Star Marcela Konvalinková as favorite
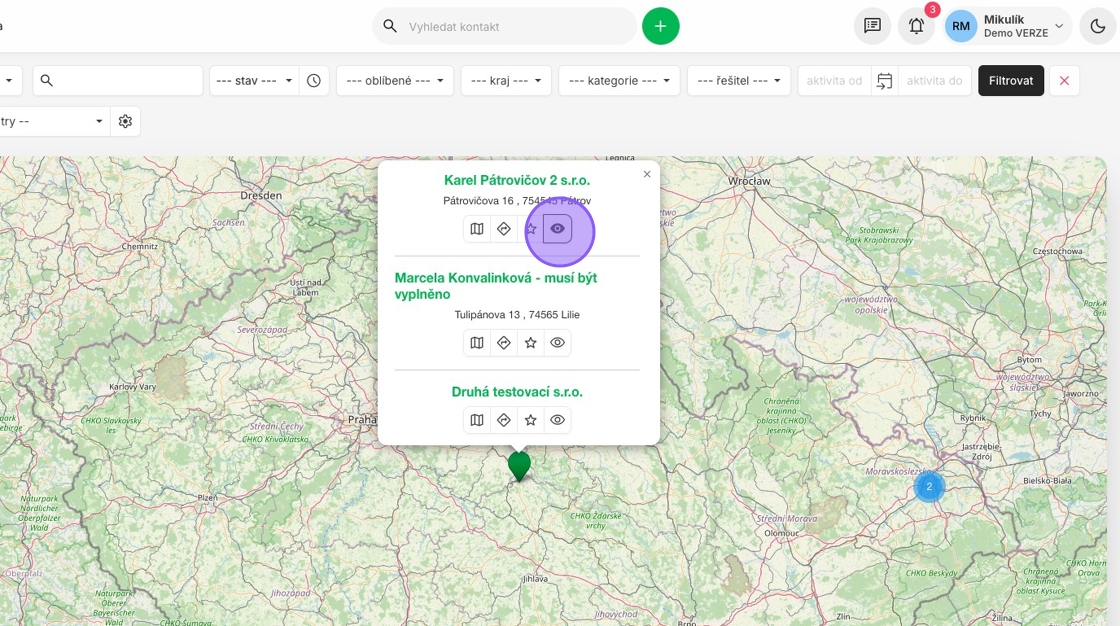Image resolution: width=1120 pixels, height=626 pixels. tap(531, 343)
